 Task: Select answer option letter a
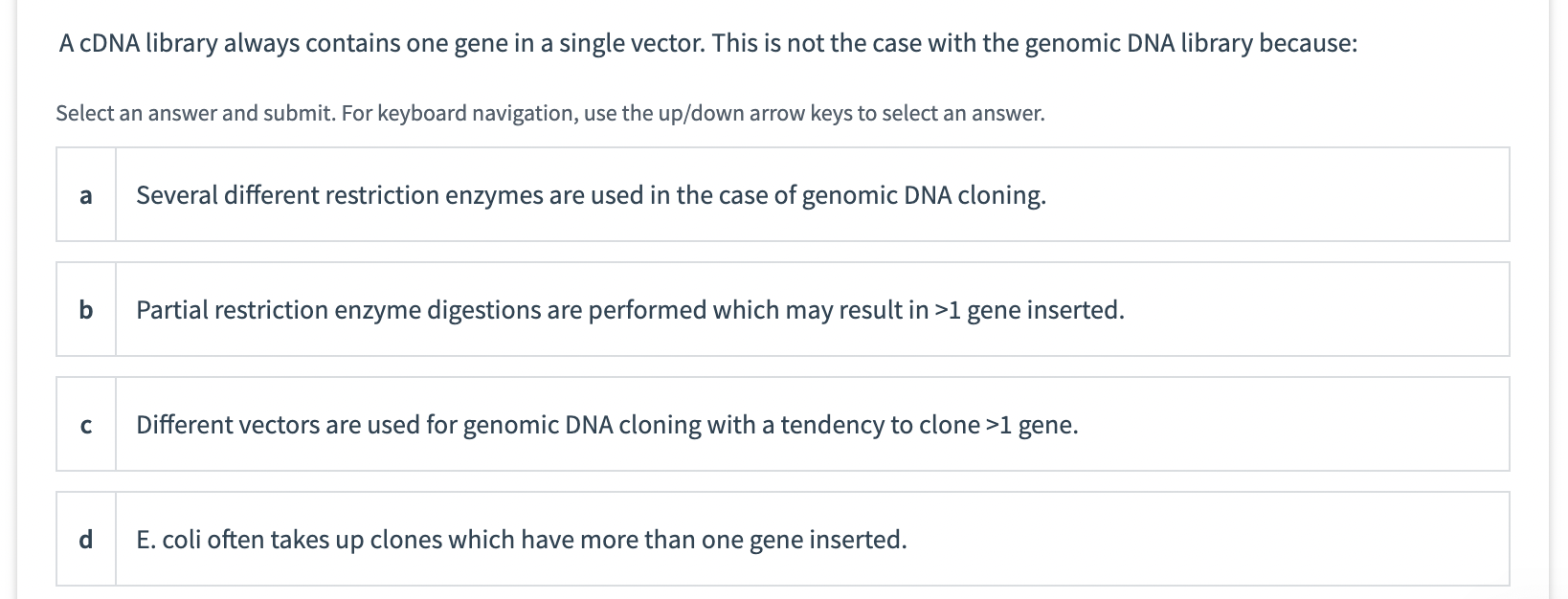point(86,195)
